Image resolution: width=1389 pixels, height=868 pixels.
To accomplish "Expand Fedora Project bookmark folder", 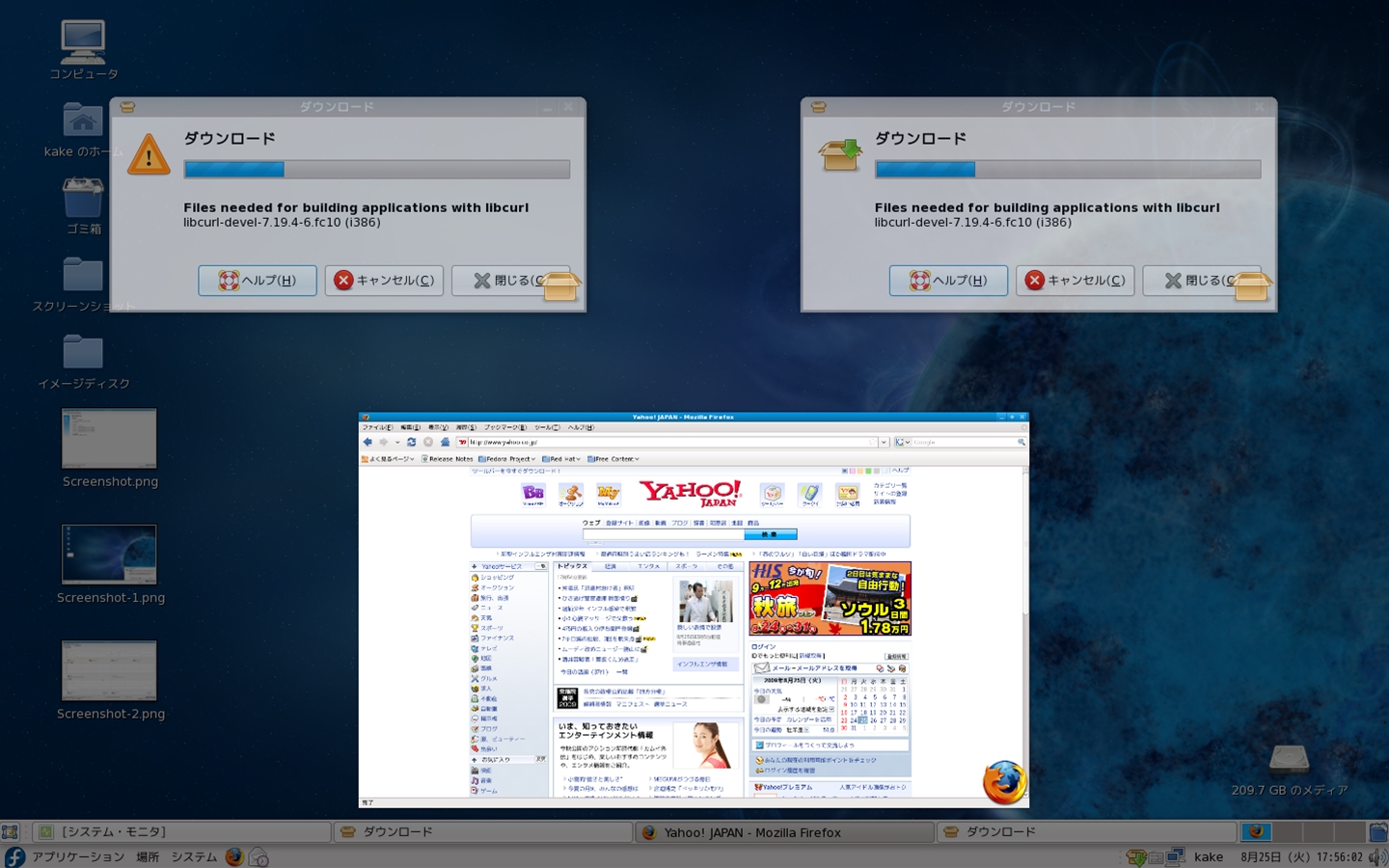I will pos(507,459).
